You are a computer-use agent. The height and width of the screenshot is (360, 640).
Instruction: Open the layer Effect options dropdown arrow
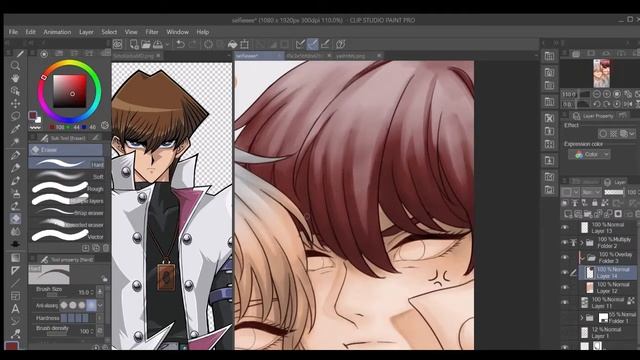(632, 133)
